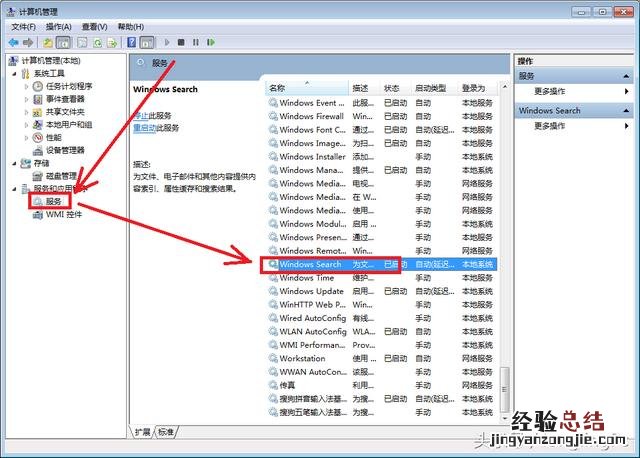Expand the 本地用户和组 tree node
The image size is (640, 458).
[x=26, y=125]
